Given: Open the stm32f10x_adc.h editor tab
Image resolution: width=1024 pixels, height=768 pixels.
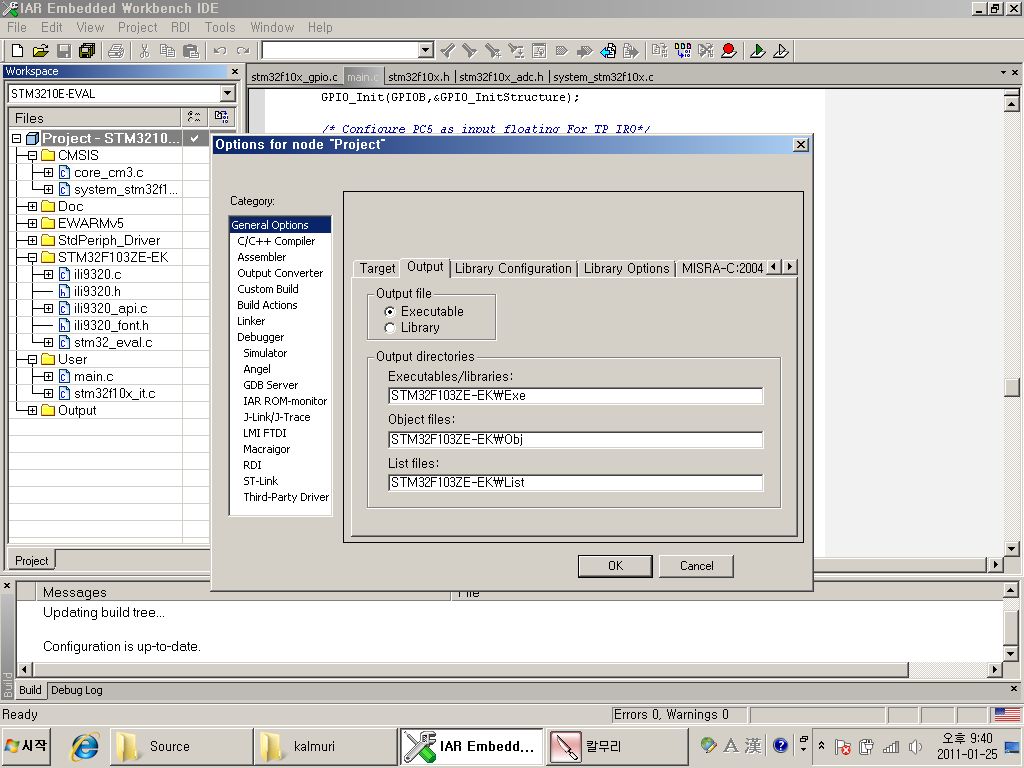Looking at the screenshot, I should (x=501, y=77).
